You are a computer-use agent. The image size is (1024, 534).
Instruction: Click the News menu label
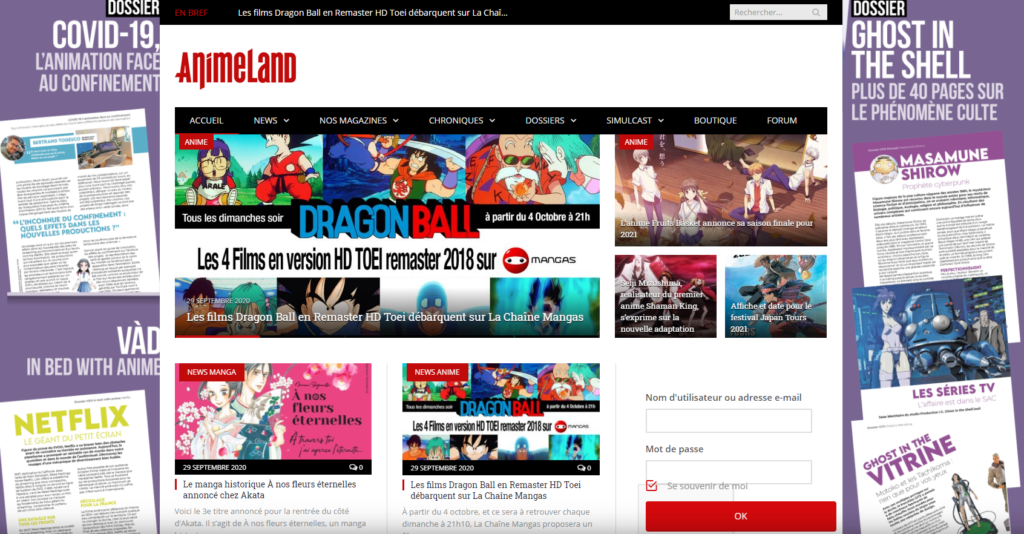265,121
